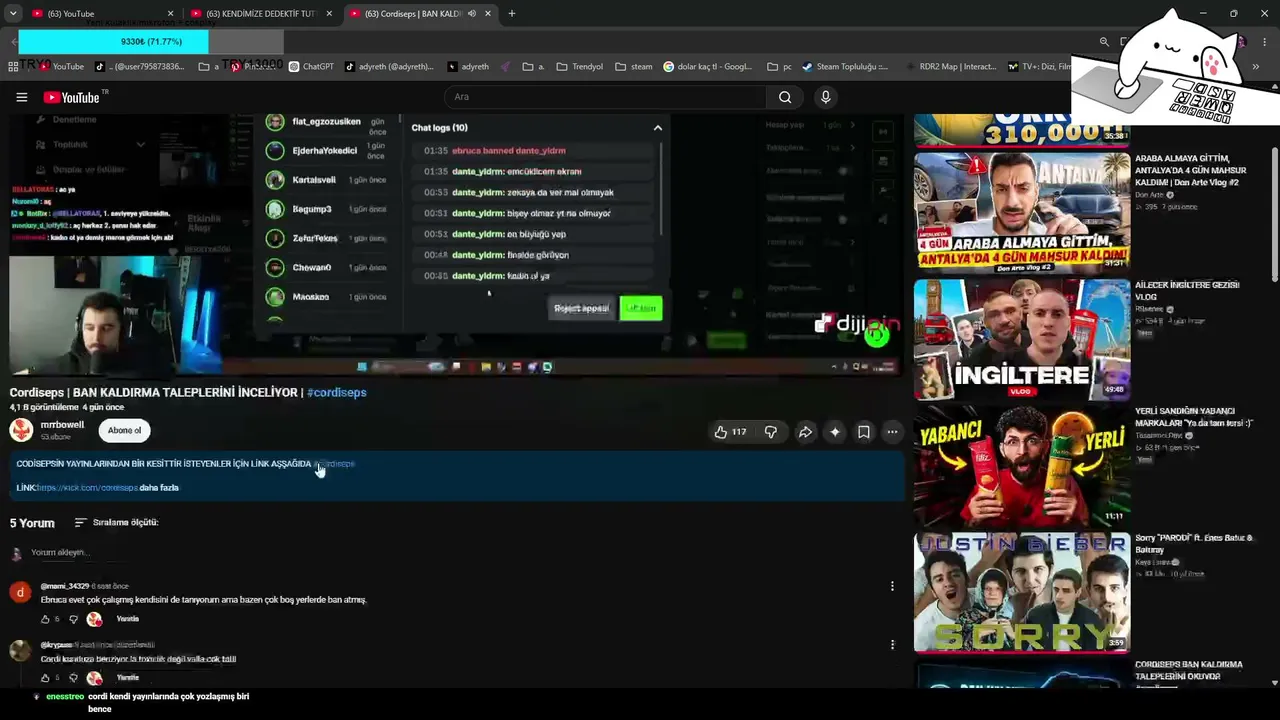Open a new browser tab

pos(511,14)
